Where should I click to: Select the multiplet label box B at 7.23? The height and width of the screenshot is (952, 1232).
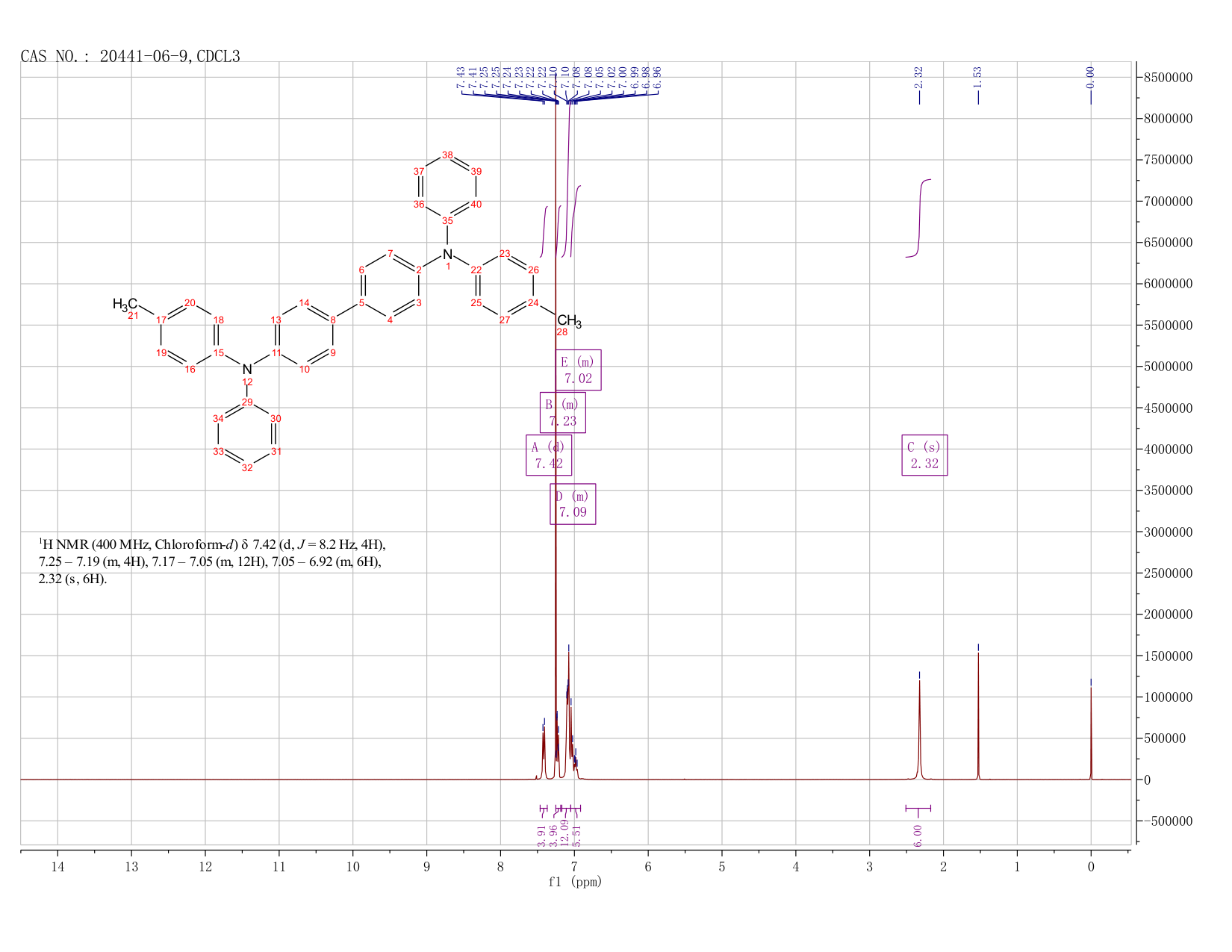pyautogui.click(x=563, y=413)
